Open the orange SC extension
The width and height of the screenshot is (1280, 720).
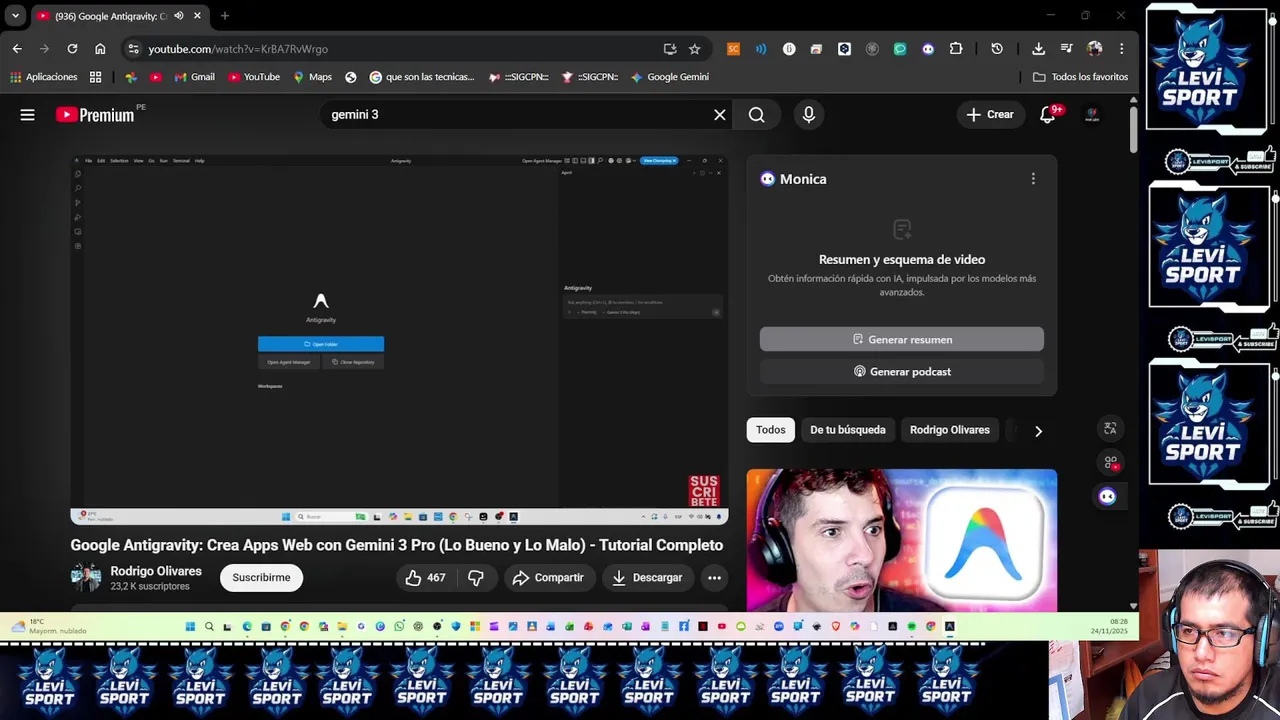[x=734, y=49]
